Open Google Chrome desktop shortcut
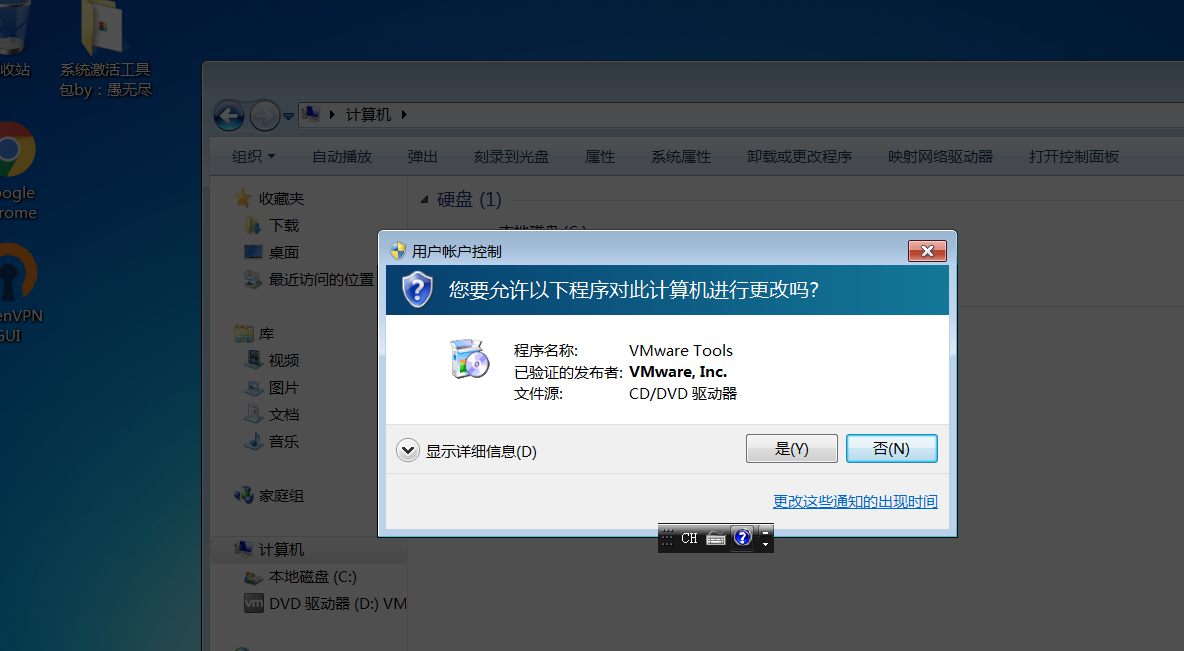This screenshot has width=1184, height=651. click(17, 171)
